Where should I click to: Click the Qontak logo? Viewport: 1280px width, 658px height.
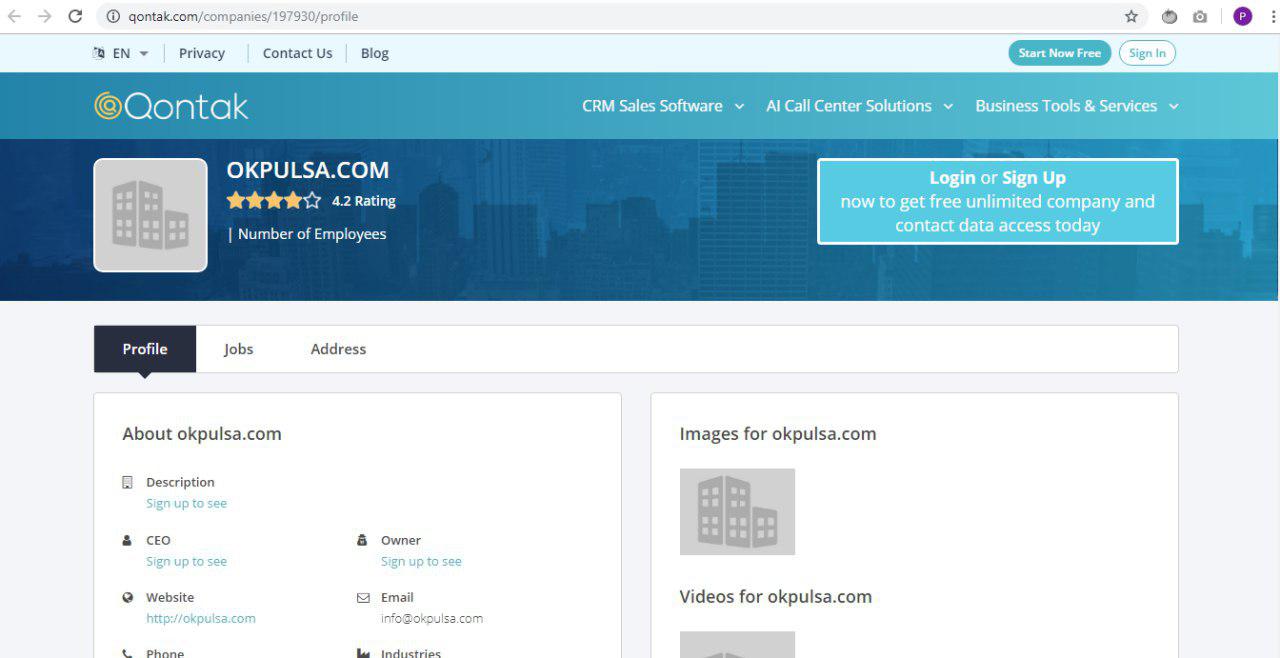171,106
